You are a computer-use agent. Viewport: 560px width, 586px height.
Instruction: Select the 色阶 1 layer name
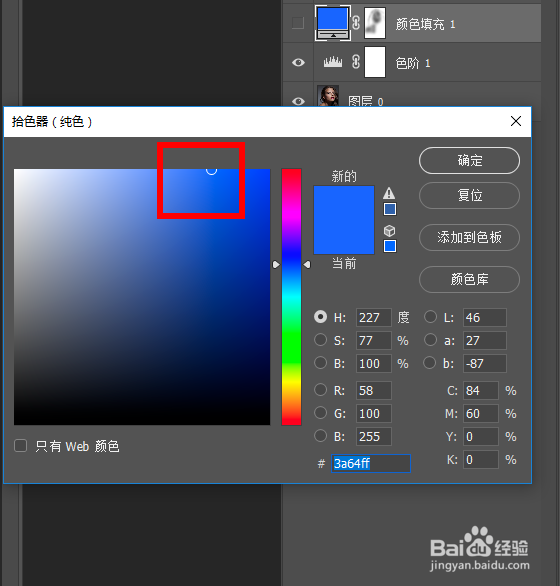pyautogui.click(x=413, y=63)
